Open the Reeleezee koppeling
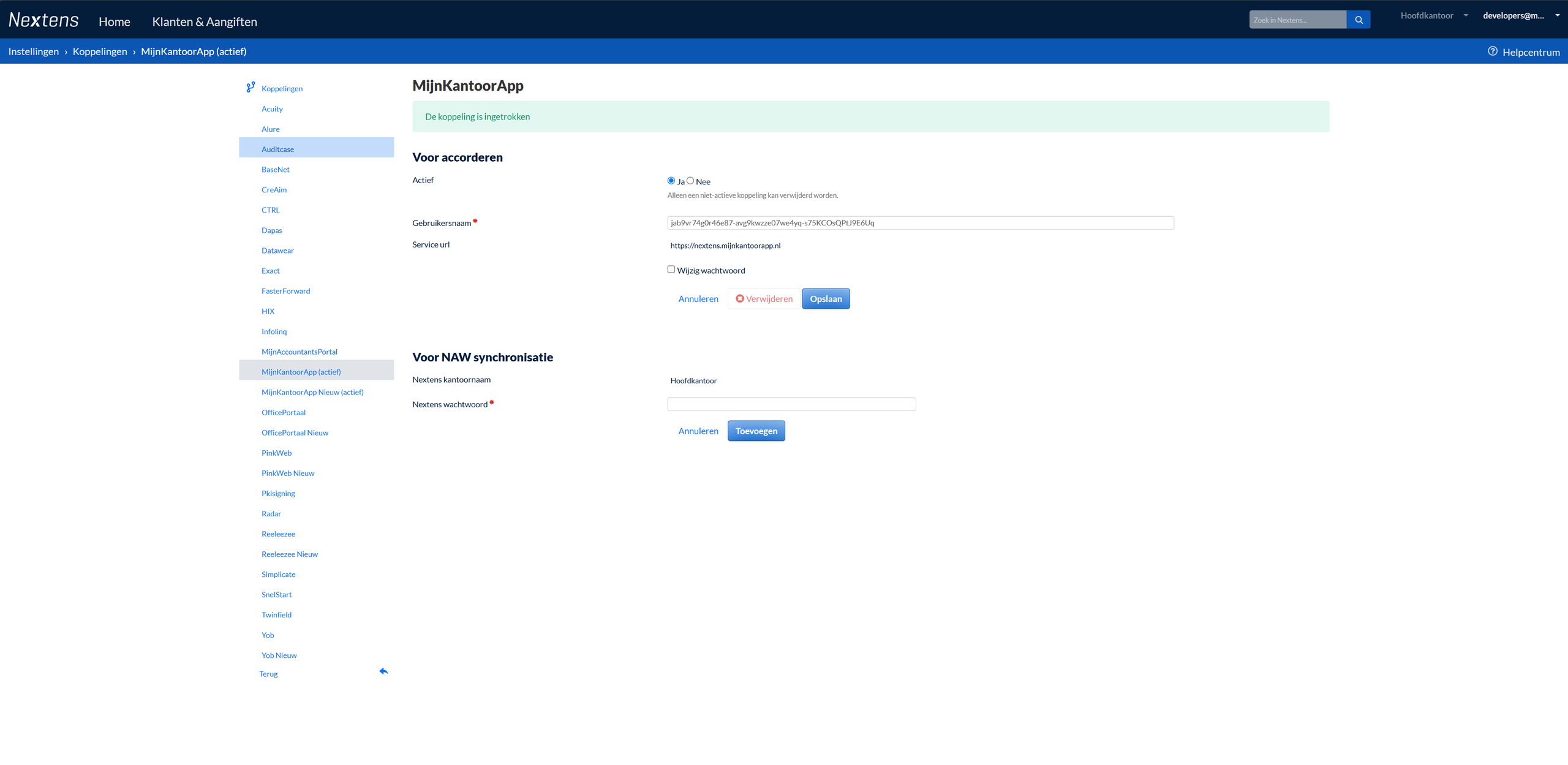This screenshot has height=765, width=1568. point(278,533)
